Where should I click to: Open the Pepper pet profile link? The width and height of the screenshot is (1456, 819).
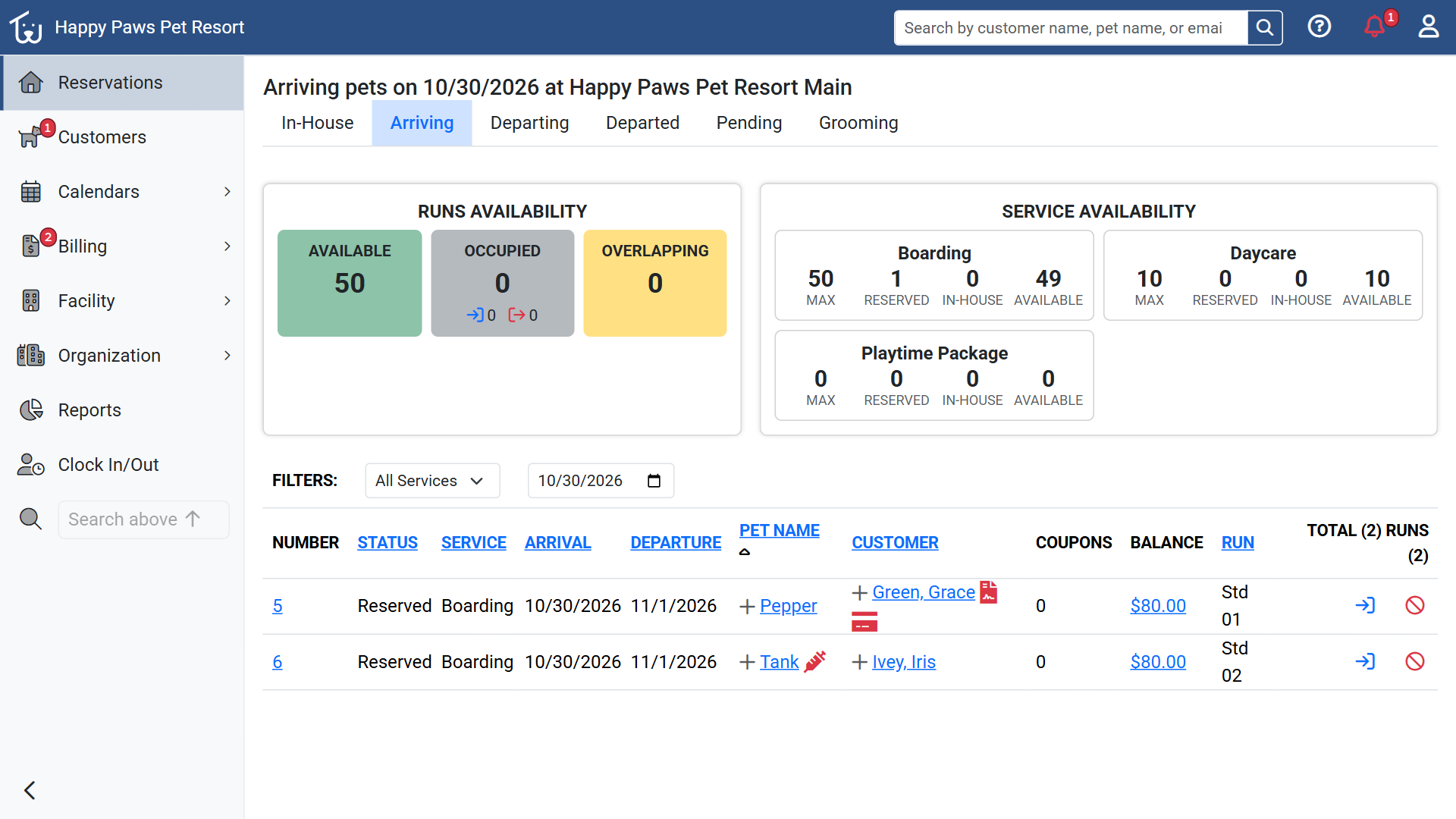pos(788,607)
